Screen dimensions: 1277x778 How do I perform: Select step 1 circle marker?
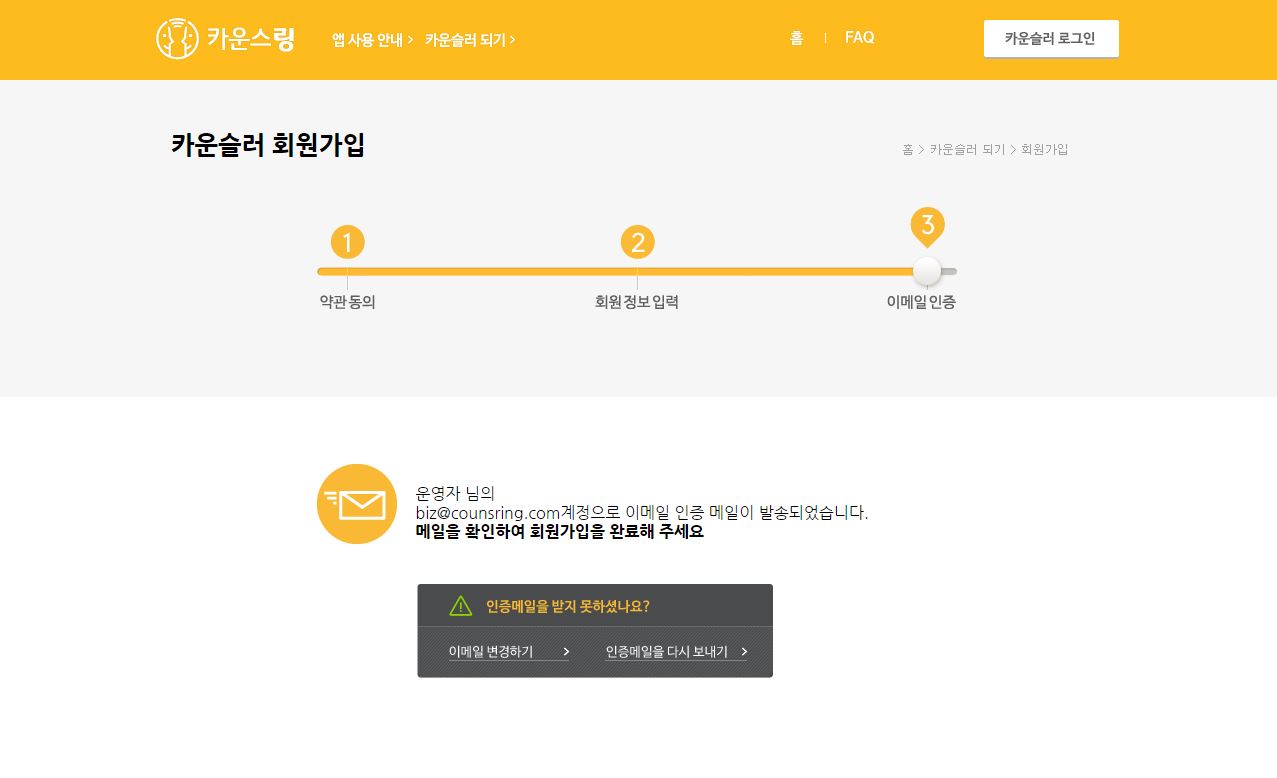(347, 242)
